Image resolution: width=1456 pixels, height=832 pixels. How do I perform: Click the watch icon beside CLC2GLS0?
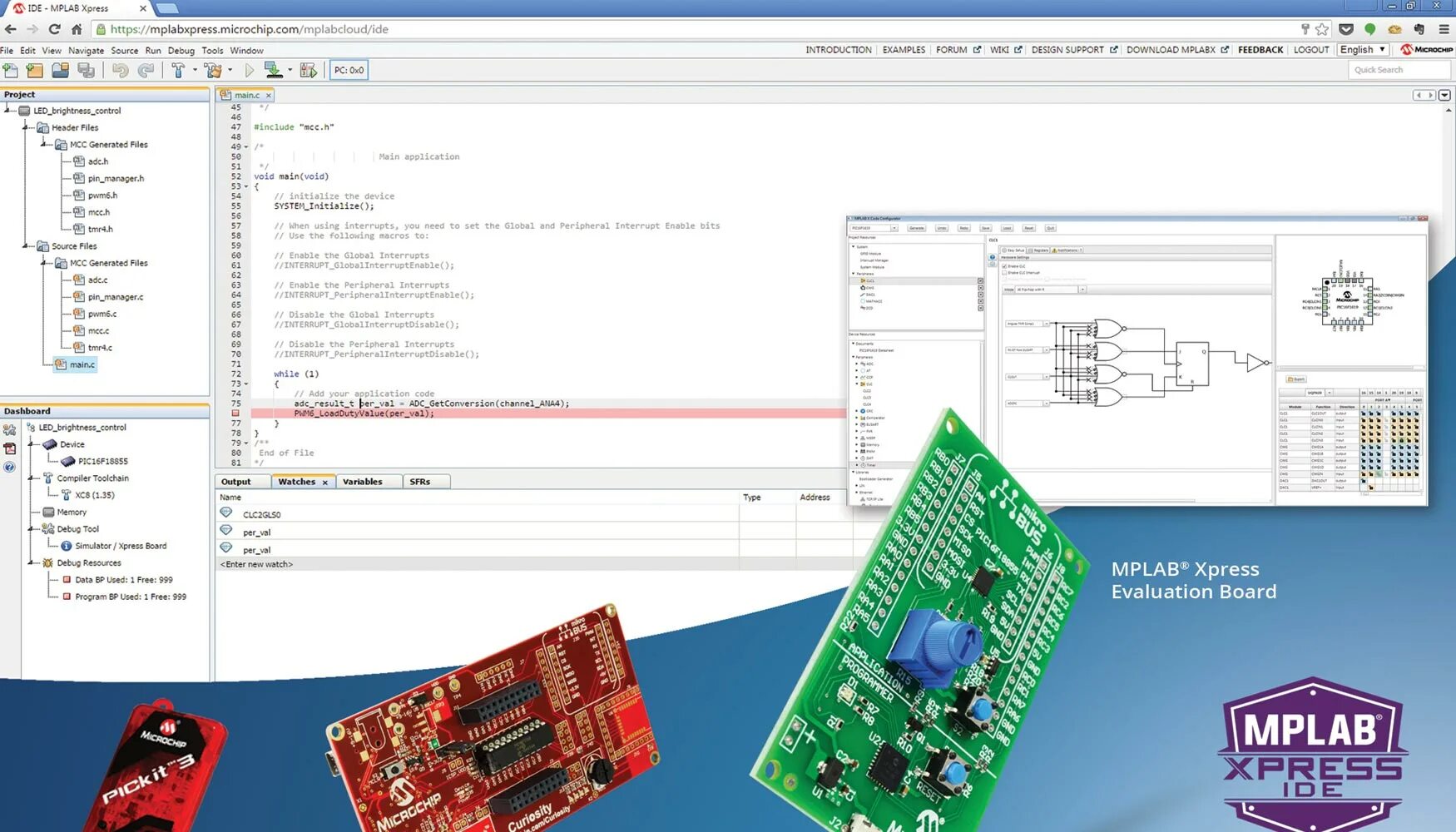(x=225, y=513)
